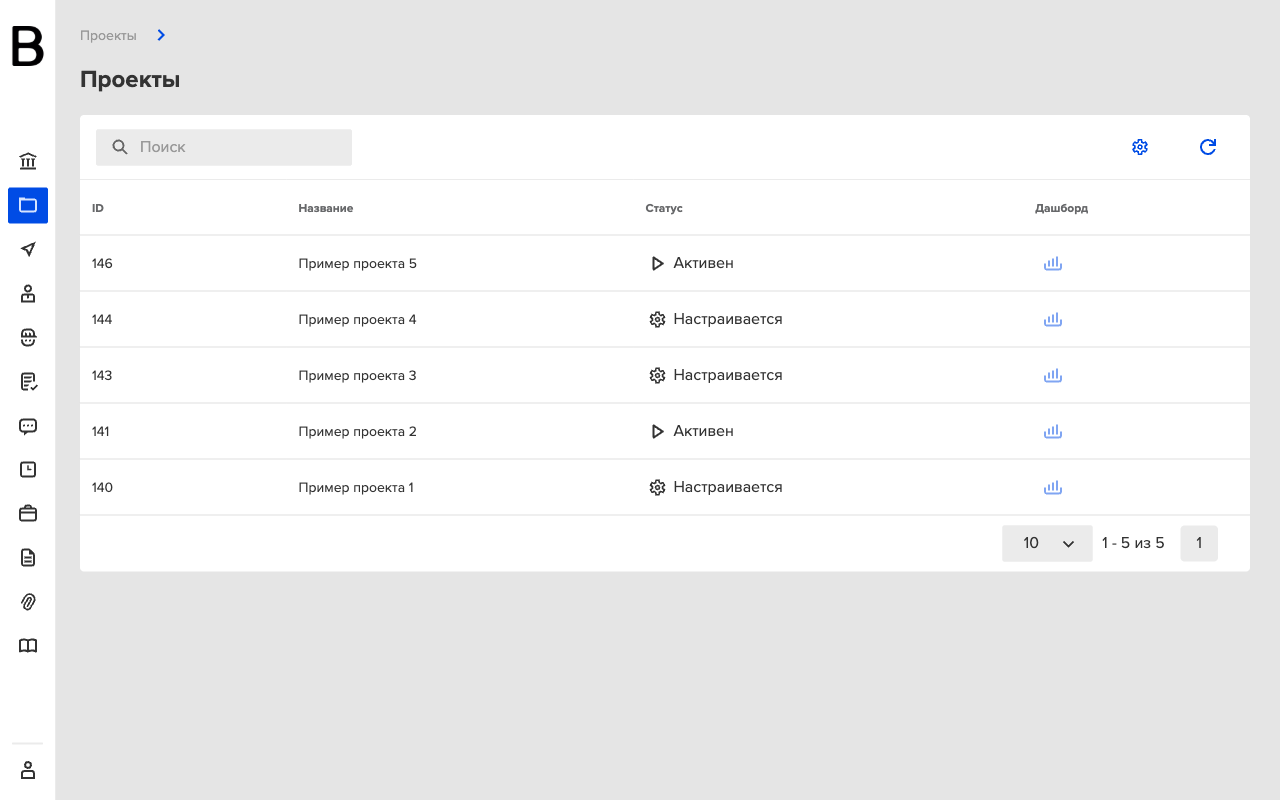
Task: Open the paperclip attachments sidebar icon
Action: coord(28,601)
